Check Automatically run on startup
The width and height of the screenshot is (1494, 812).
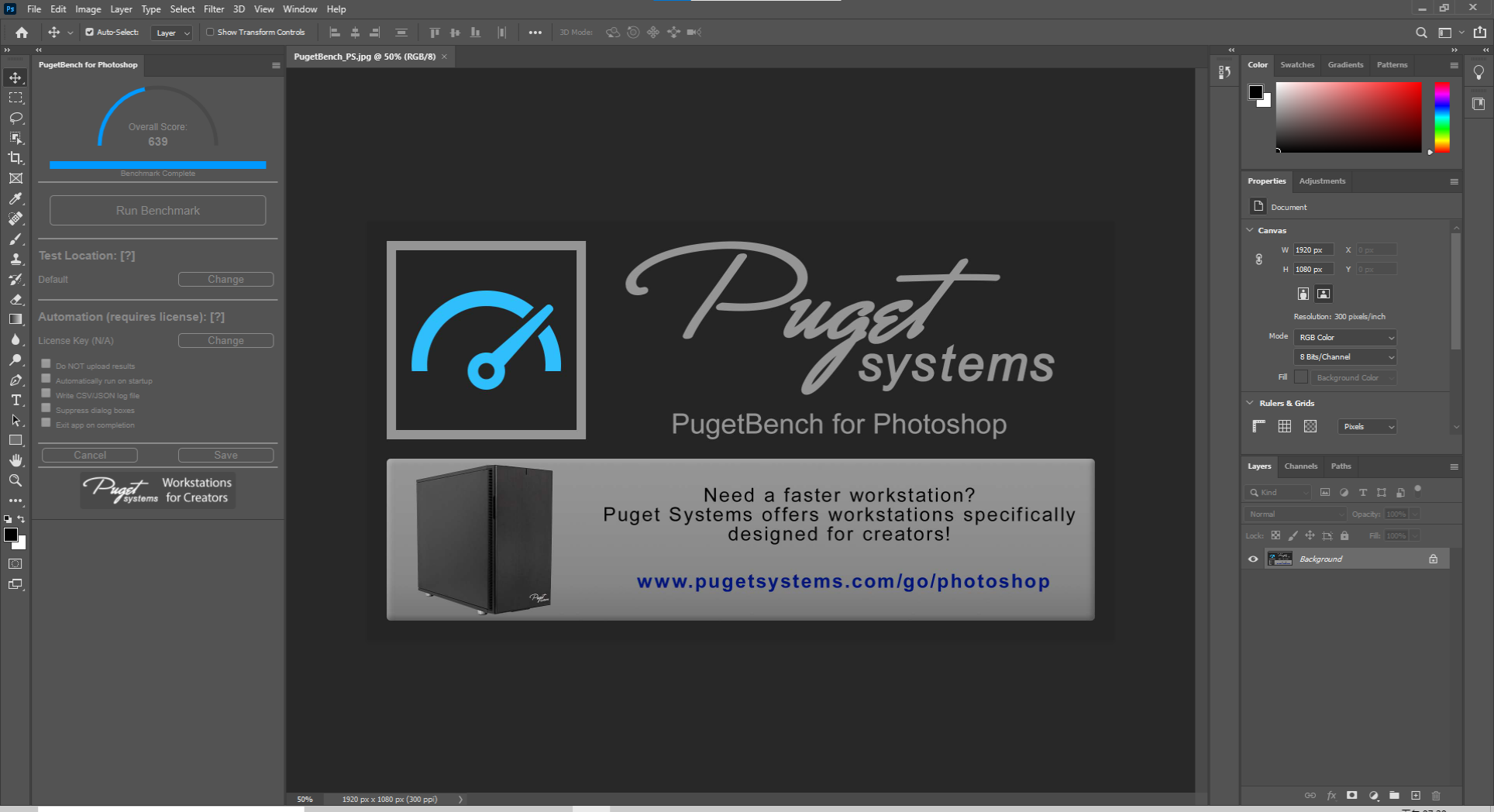[46, 378]
